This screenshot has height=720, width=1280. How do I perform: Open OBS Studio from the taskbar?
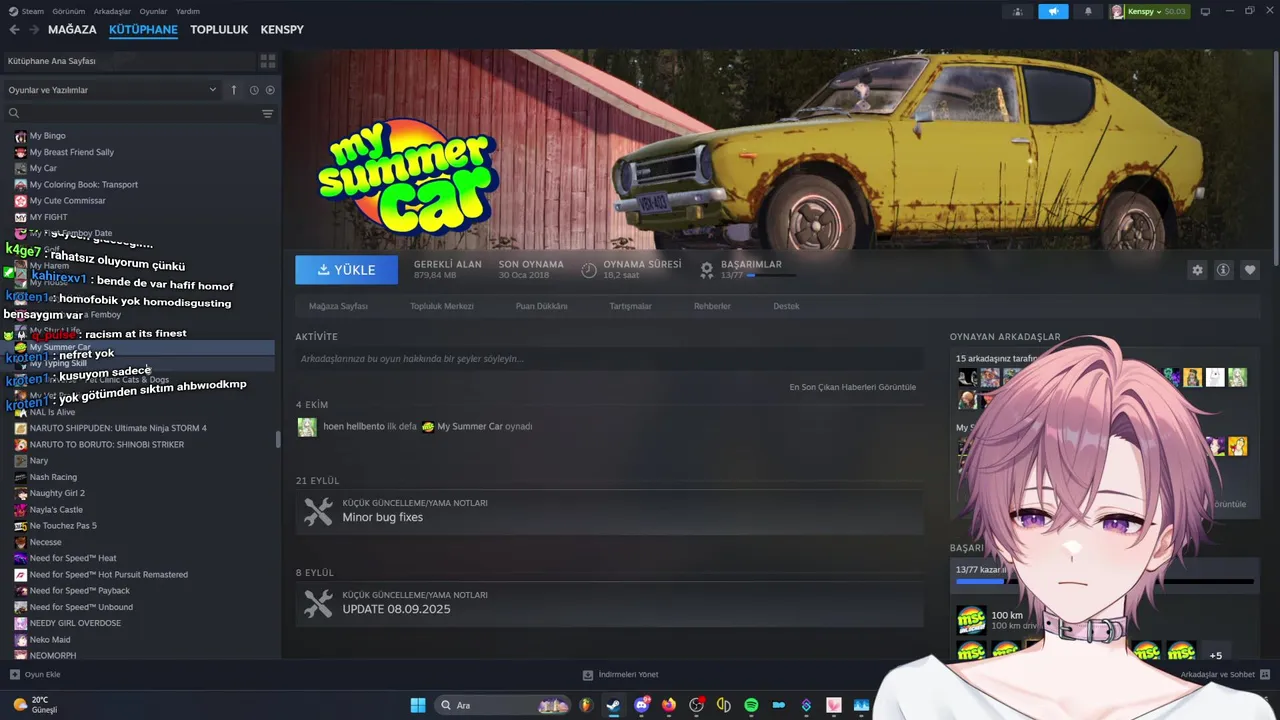click(697, 705)
